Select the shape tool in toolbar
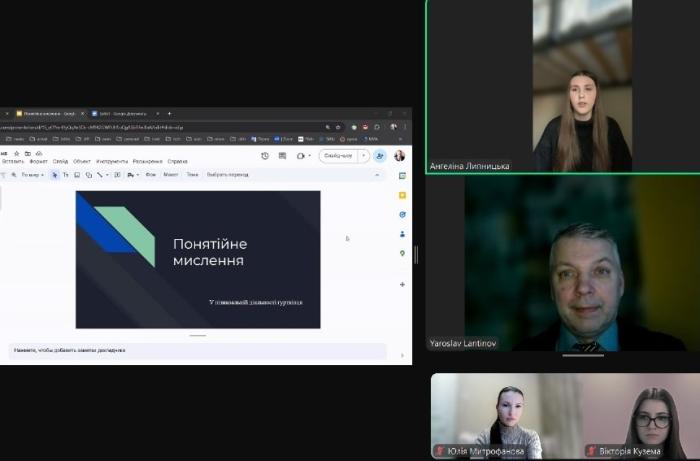This screenshot has width=700, height=461. pos(88,175)
